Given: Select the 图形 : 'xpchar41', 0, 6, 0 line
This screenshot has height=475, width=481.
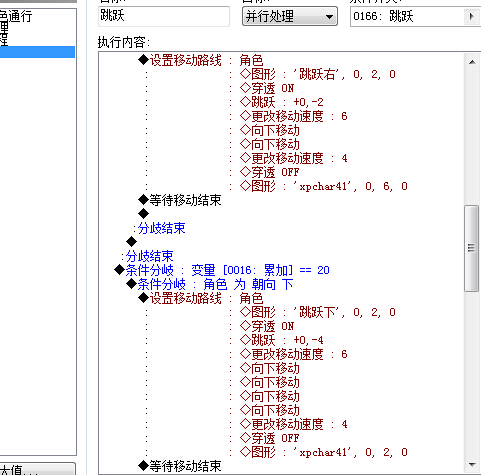Looking at the screenshot, I should 323,186.
